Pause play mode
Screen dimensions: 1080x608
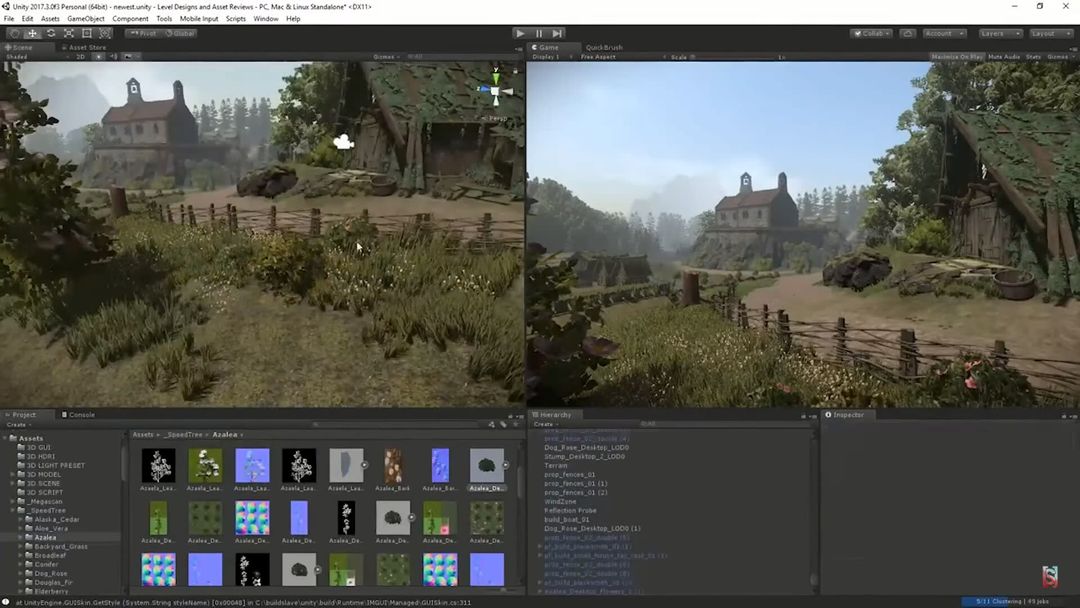pyautogui.click(x=538, y=33)
